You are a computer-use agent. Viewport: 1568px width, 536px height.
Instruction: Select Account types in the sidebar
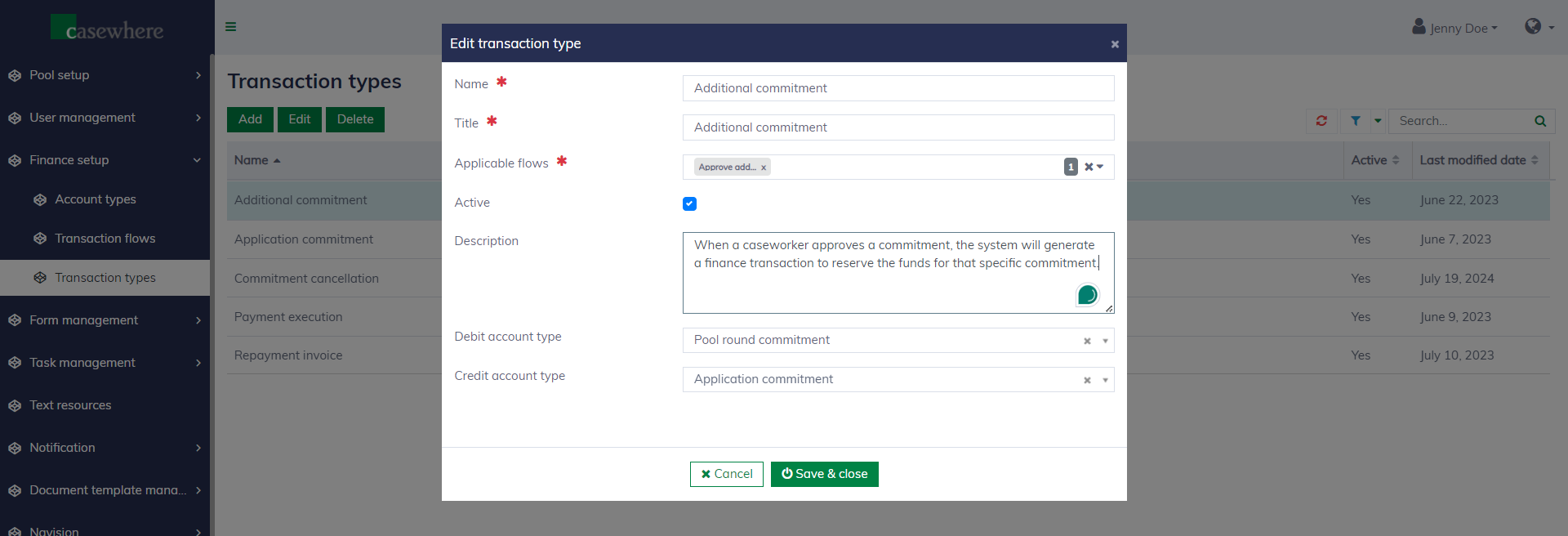(x=95, y=199)
